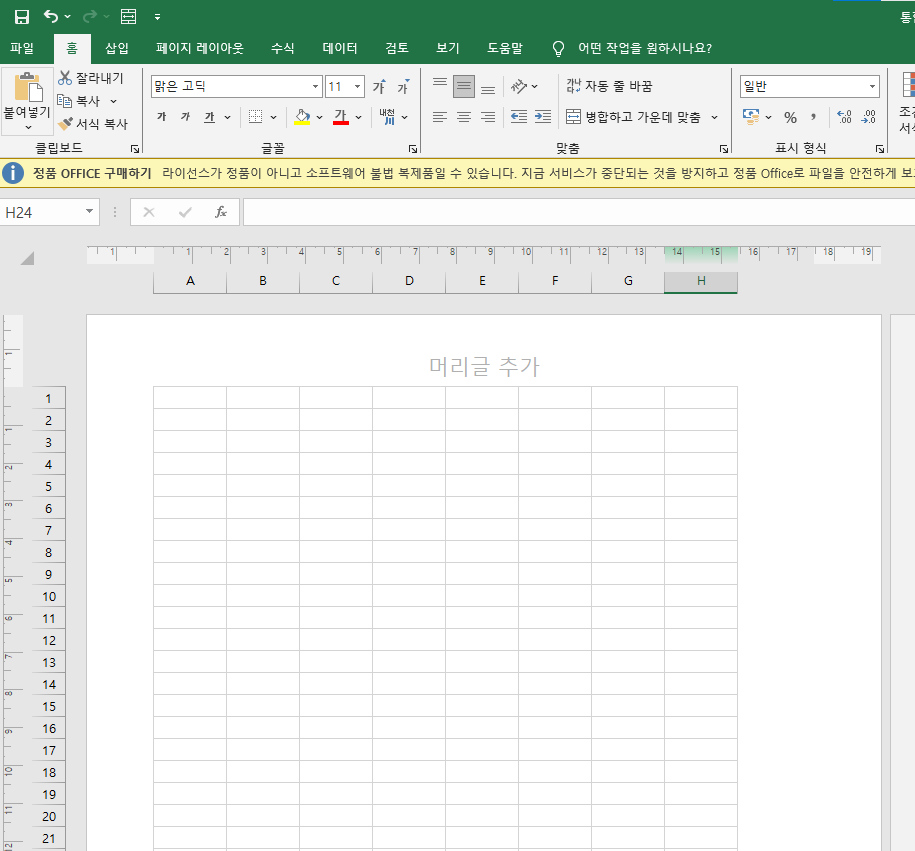Screen dimensions: 915x851
Task: Click the Name Box showing H24
Action: click(41, 212)
